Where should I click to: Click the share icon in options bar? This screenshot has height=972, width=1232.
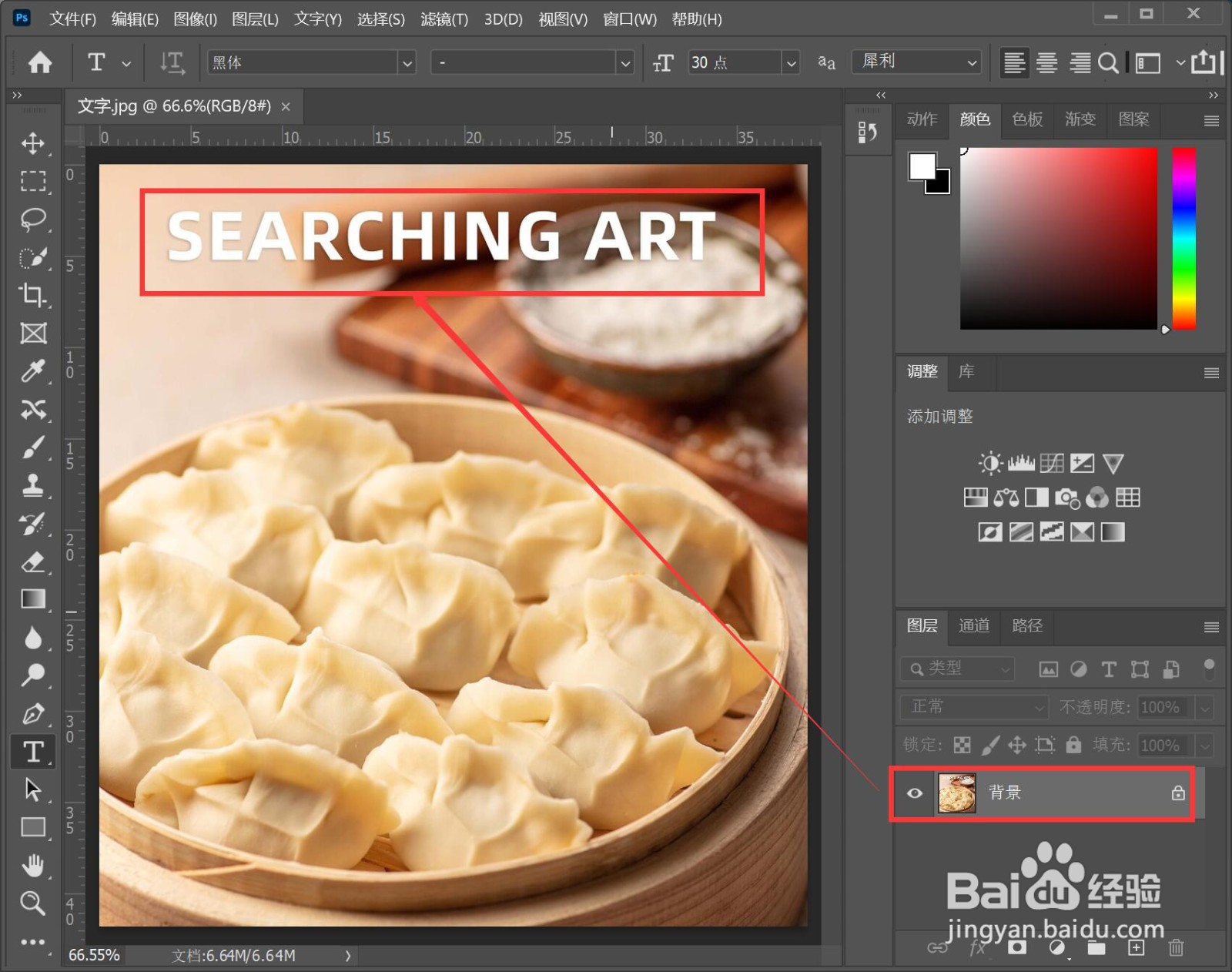[x=1204, y=62]
